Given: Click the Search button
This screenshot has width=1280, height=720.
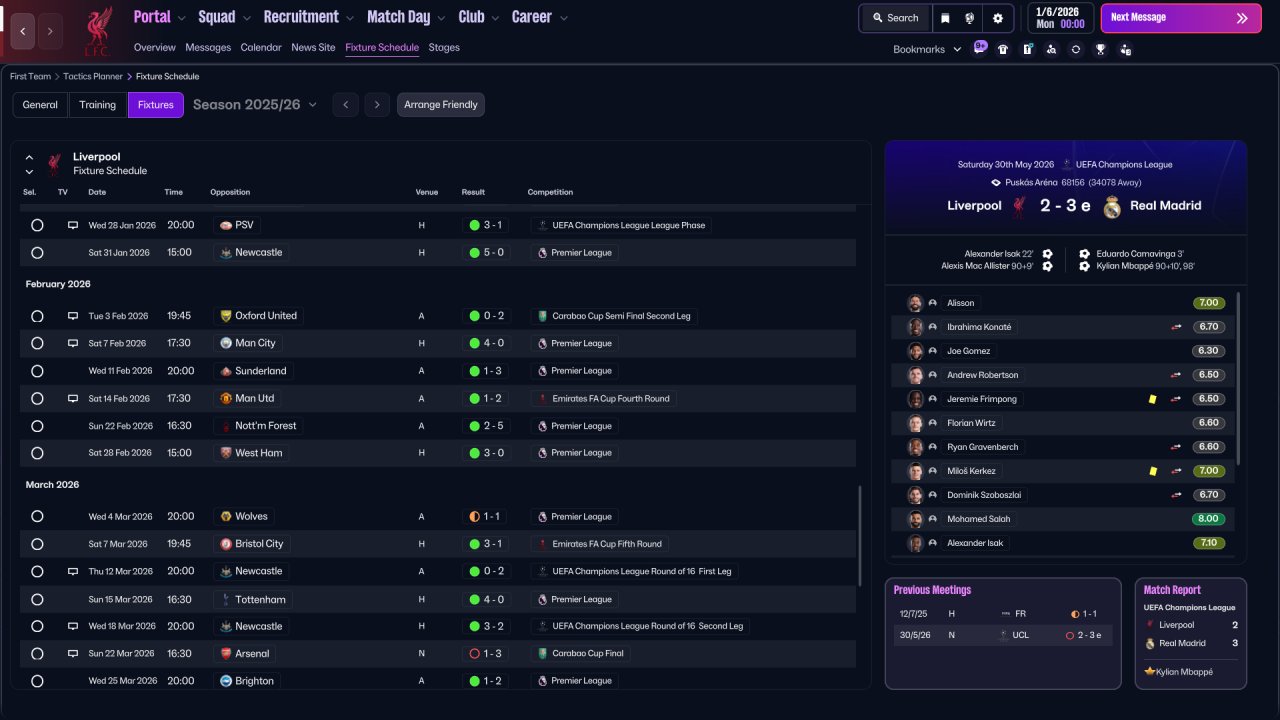Looking at the screenshot, I should (895, 18).
